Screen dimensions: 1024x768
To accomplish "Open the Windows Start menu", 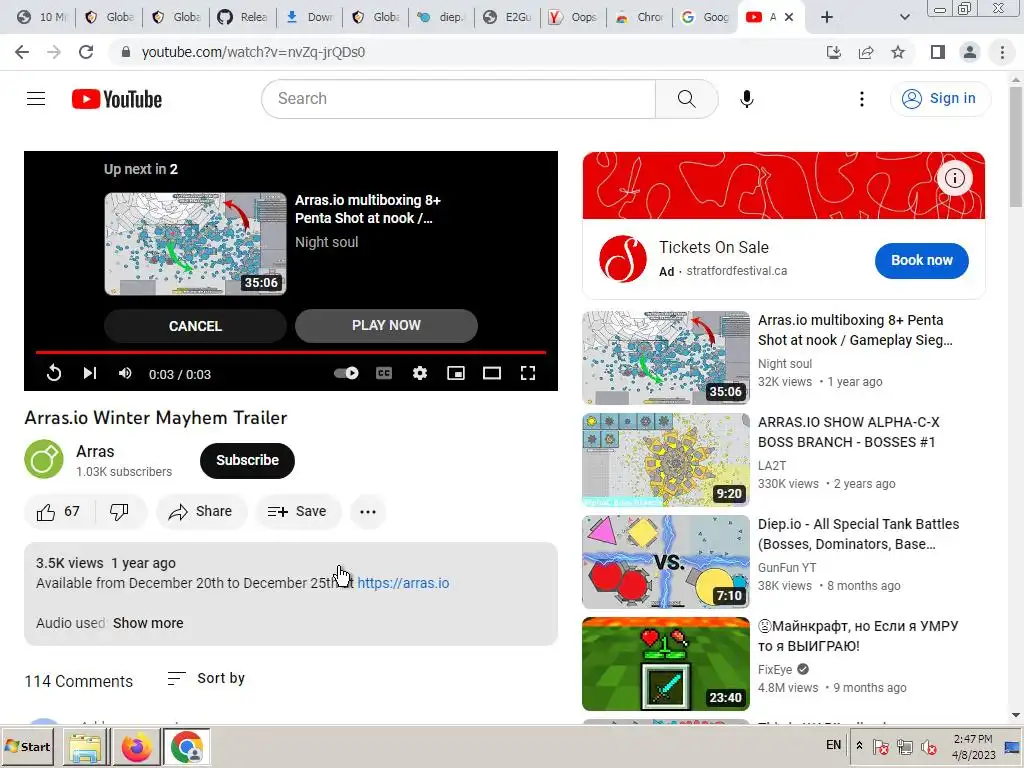I will [x=27, y=746].
